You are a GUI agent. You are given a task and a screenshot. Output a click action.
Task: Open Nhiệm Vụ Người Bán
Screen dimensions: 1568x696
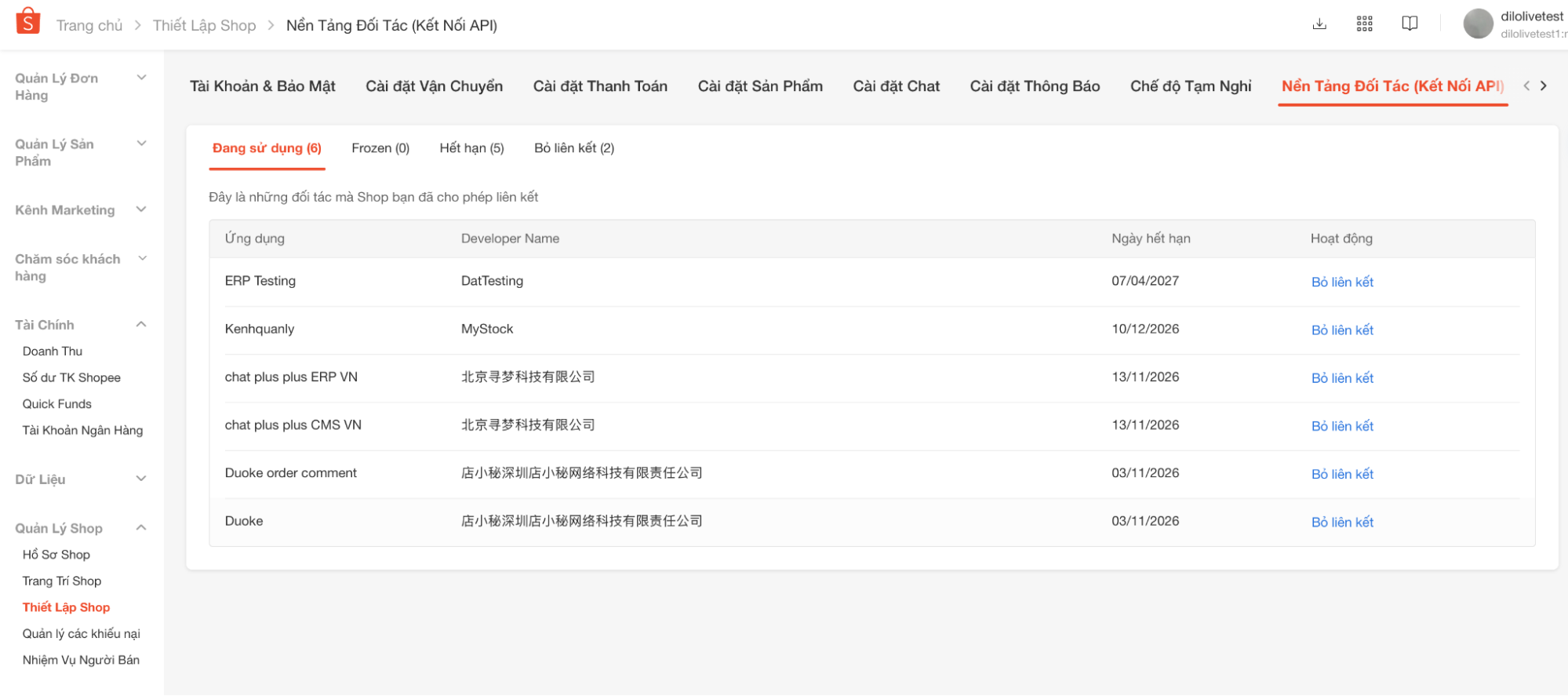pos(81,660)
